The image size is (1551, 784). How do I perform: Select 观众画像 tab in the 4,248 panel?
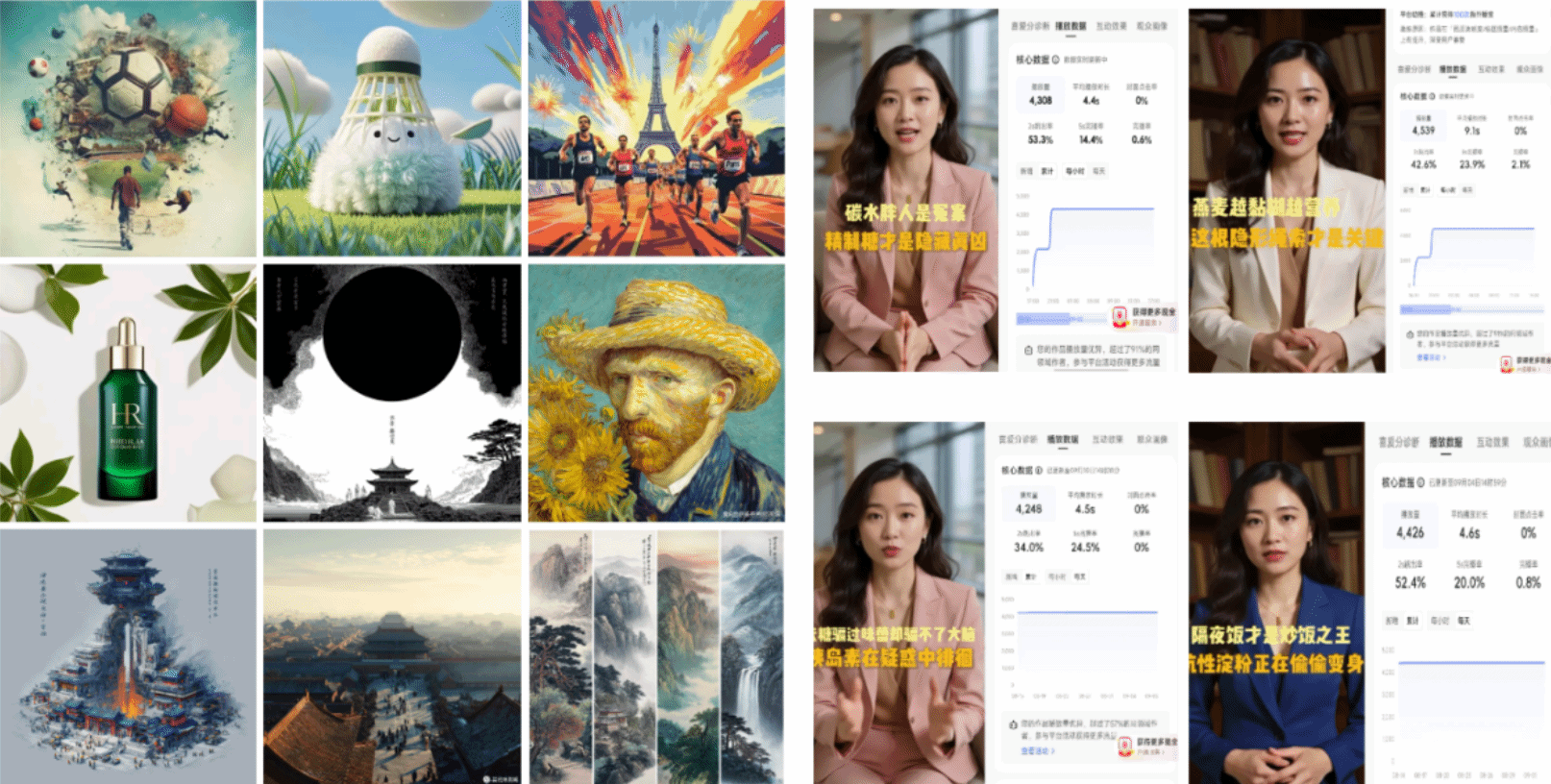[1152, 439]
